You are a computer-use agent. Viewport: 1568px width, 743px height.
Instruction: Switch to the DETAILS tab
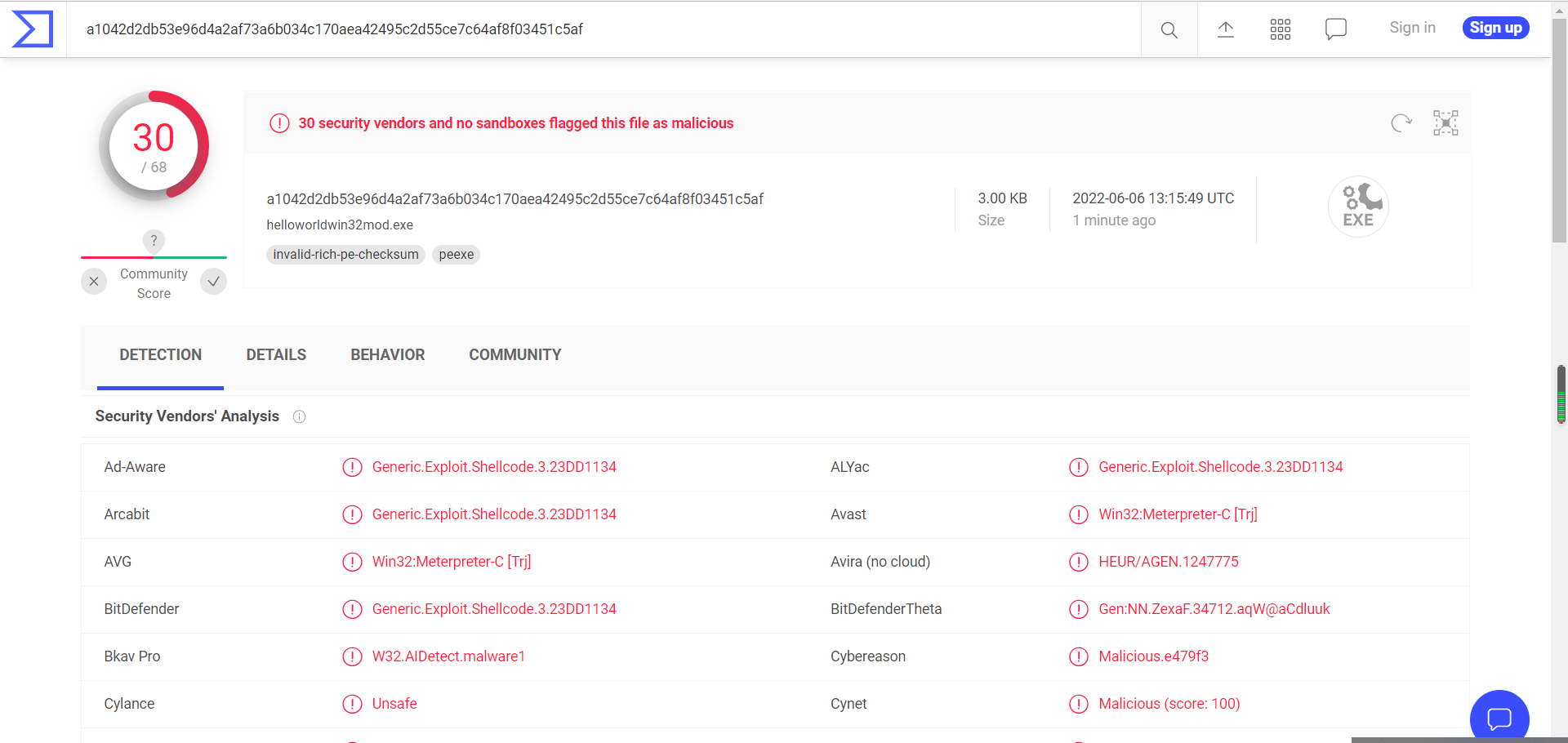tap(276, 355)
